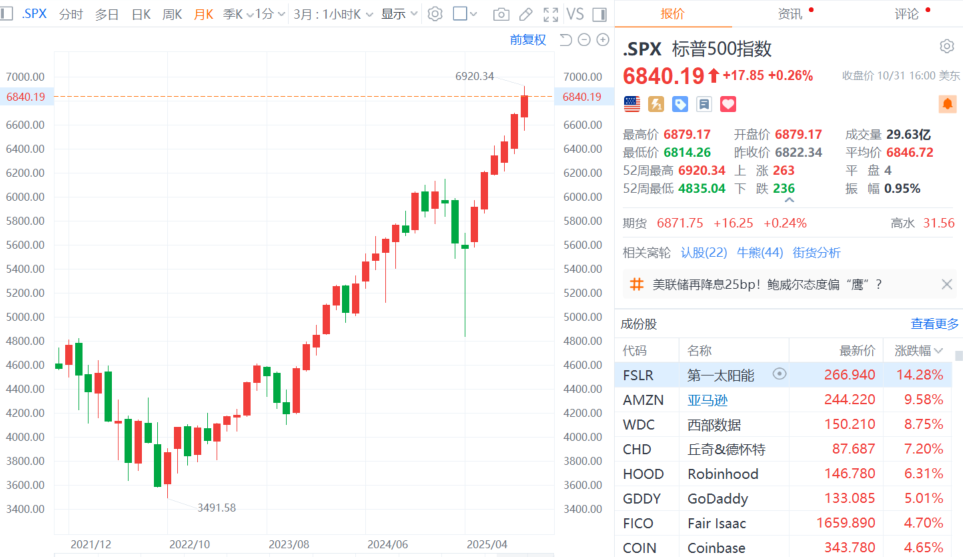Screen dimensions: 963x557
Task: Click the gold lightning badge icon
Action: click(x=656, y=104)
